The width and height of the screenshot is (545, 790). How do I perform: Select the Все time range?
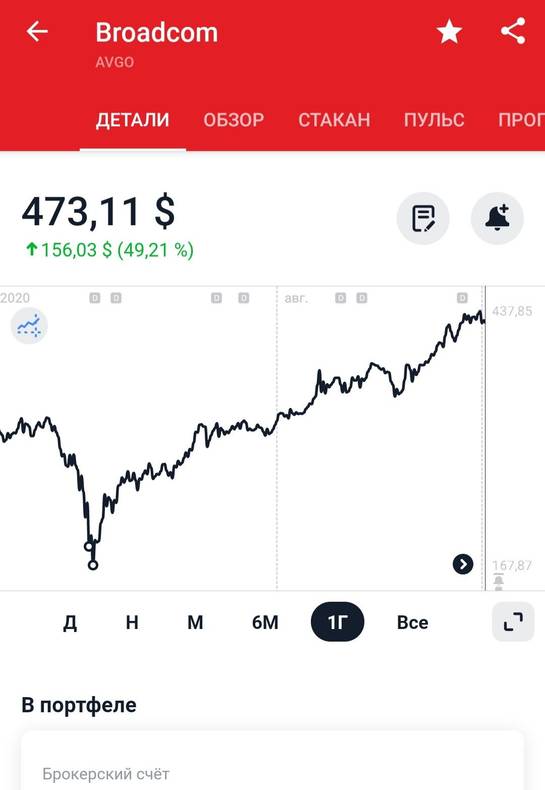point(413,623)
